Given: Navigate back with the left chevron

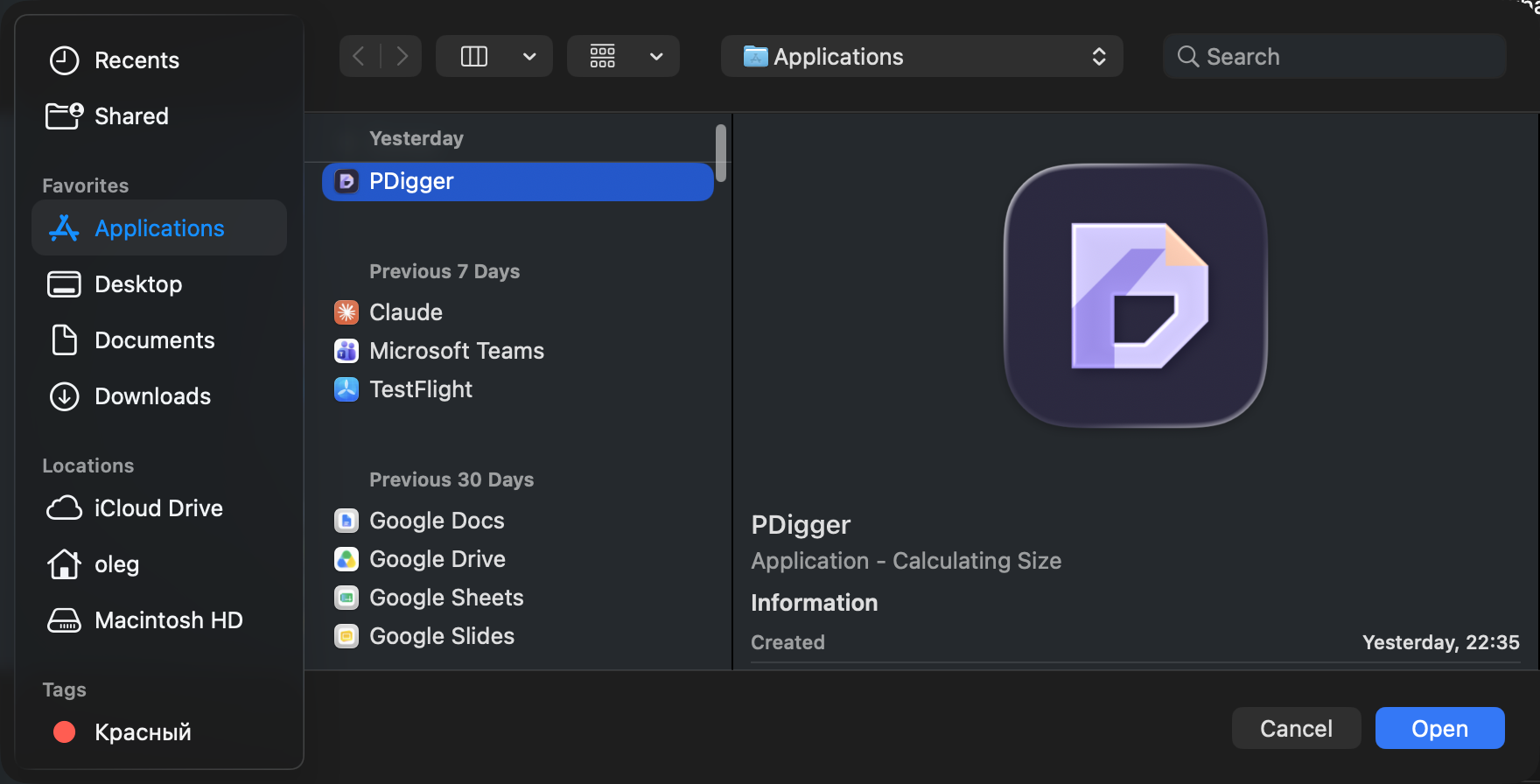Looking at the screenshot, I should (x=359, y=57).
